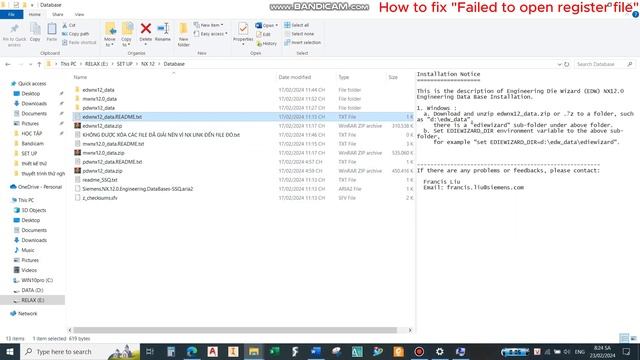
Task: Create a New folder from the ribbon
Action: tap(183, 34)
